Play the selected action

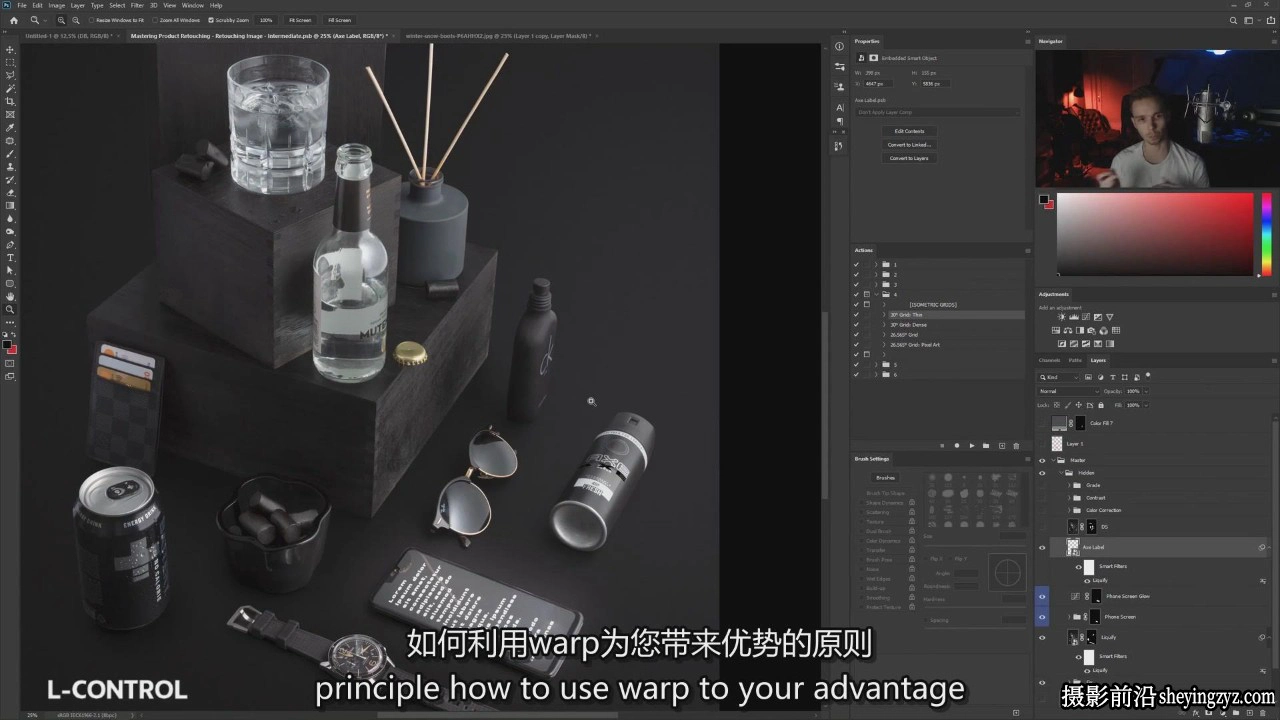pyautogui.click(x=971, y=445)
